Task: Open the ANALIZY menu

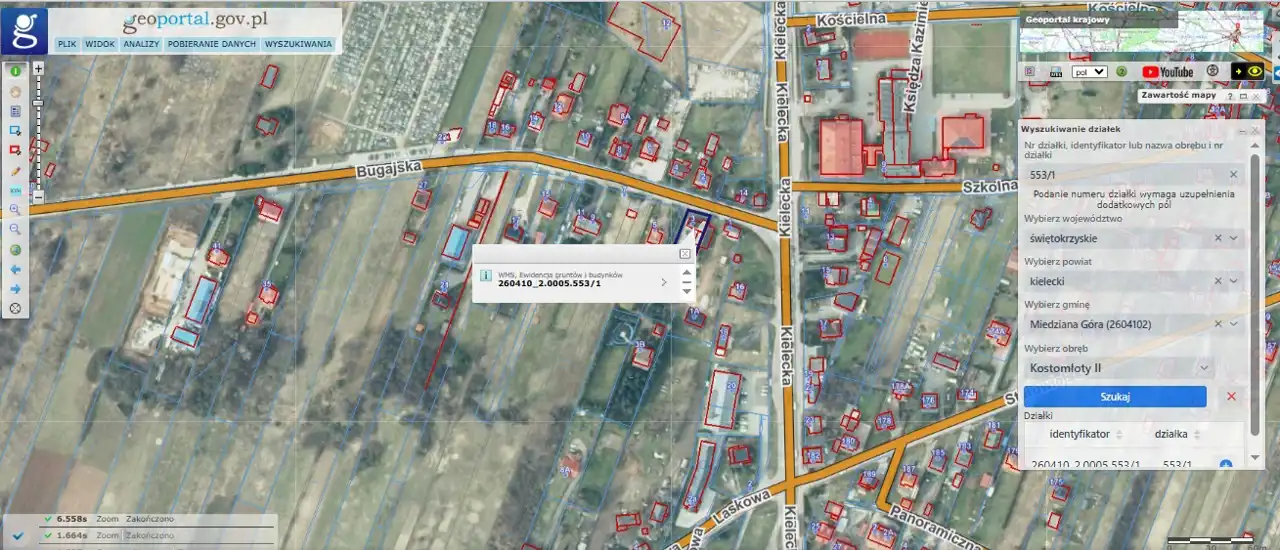Action: point(141,44)
